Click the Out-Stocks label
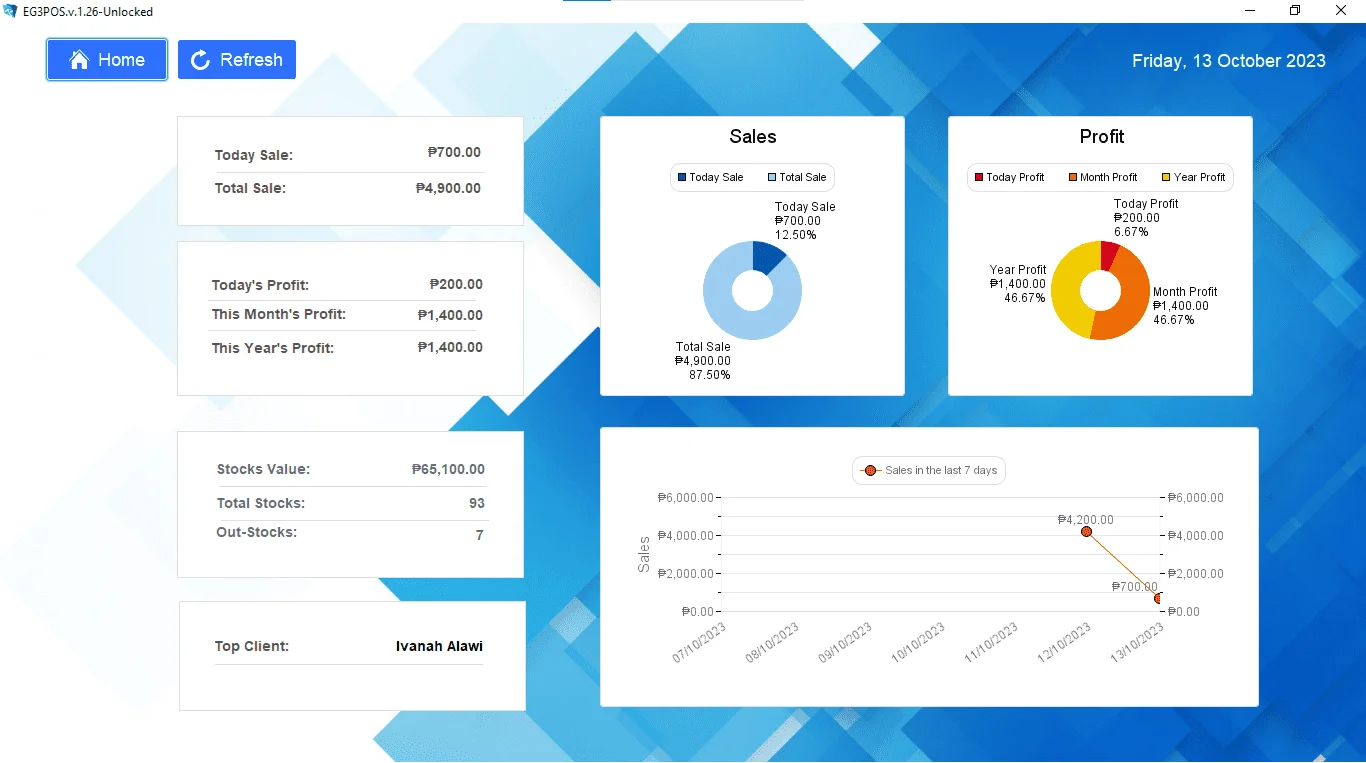This screenshot has height=763, width=1366. (257, 532)
